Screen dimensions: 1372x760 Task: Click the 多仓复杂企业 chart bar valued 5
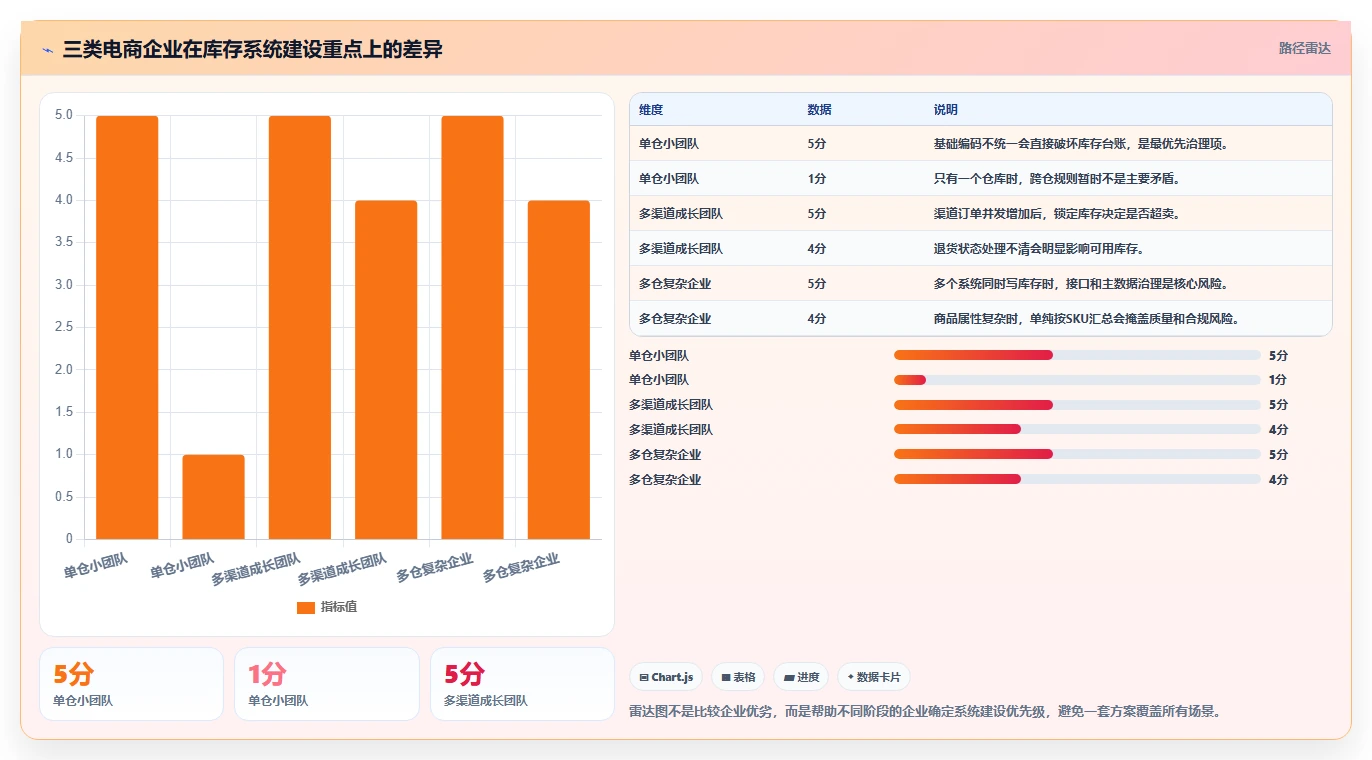pyautogui.click(x=472, y=327)
